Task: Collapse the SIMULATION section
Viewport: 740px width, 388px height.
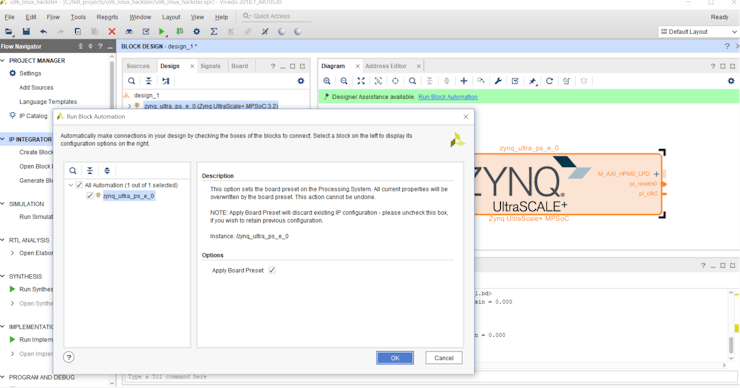Action: tap(3, 204)
